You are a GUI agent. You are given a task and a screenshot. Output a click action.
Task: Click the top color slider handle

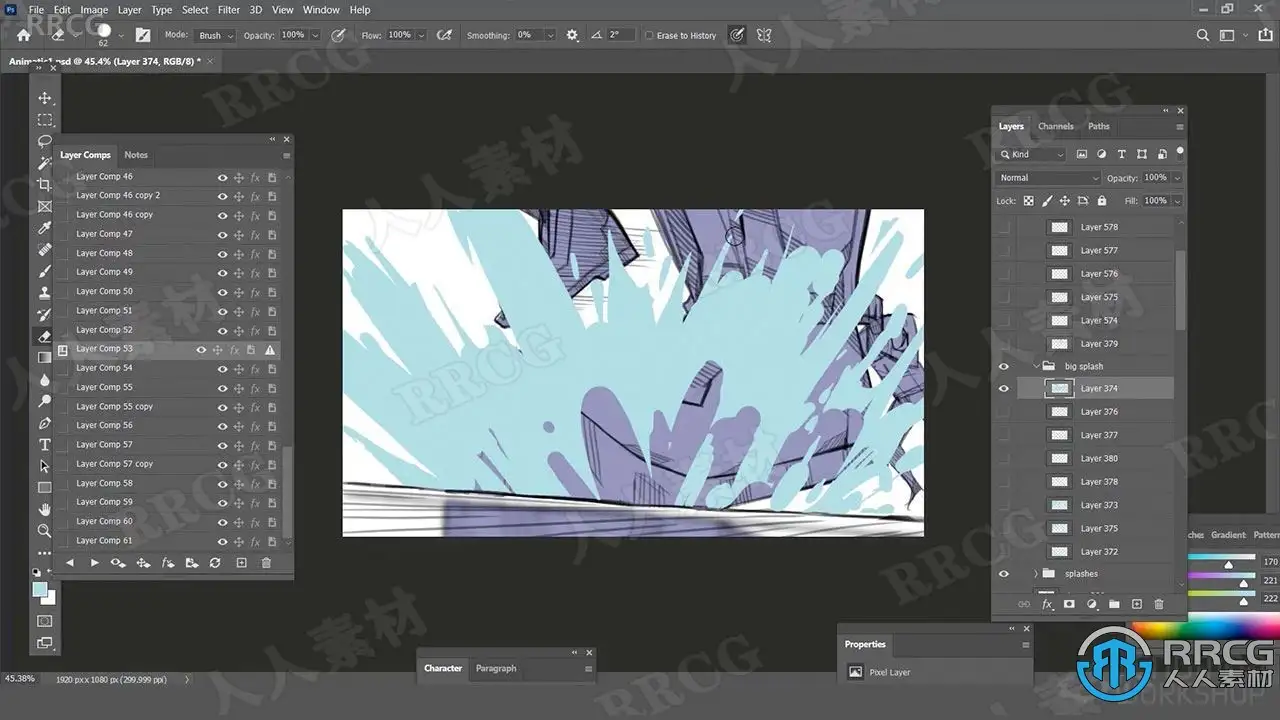click(1229, 565)
